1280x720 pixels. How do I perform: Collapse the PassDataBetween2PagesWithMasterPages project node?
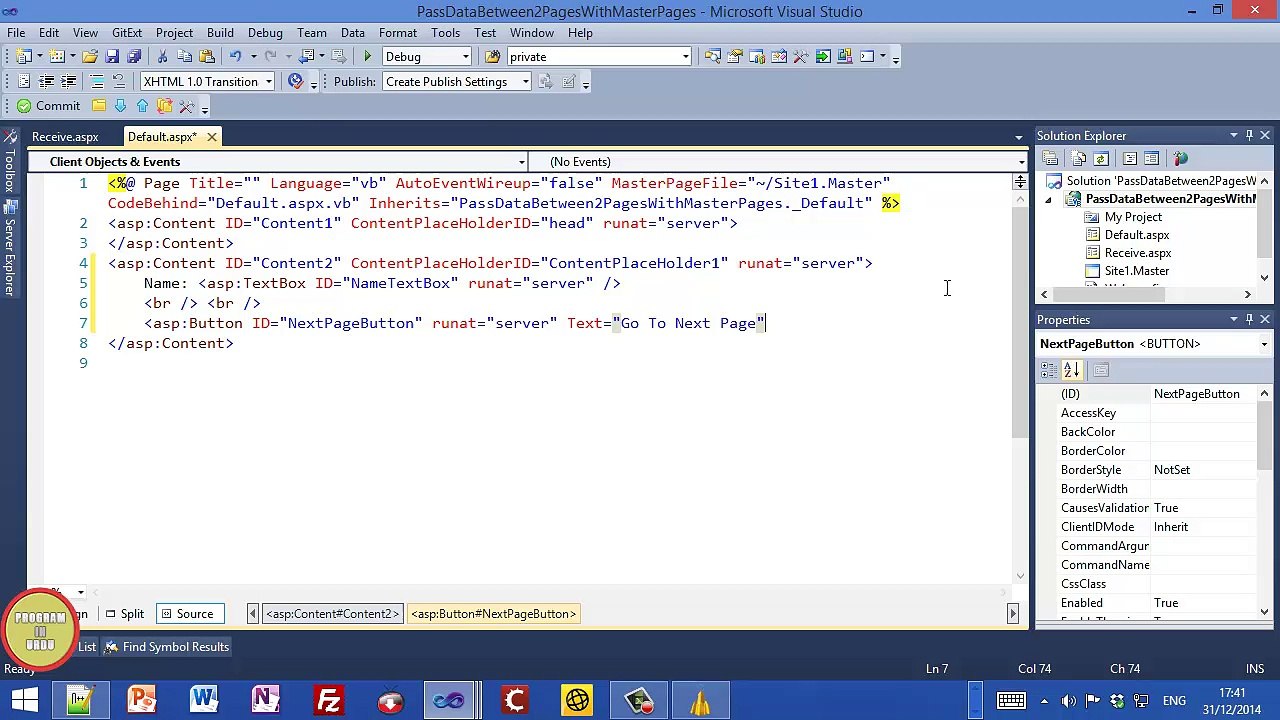[x=1048, y=199]
